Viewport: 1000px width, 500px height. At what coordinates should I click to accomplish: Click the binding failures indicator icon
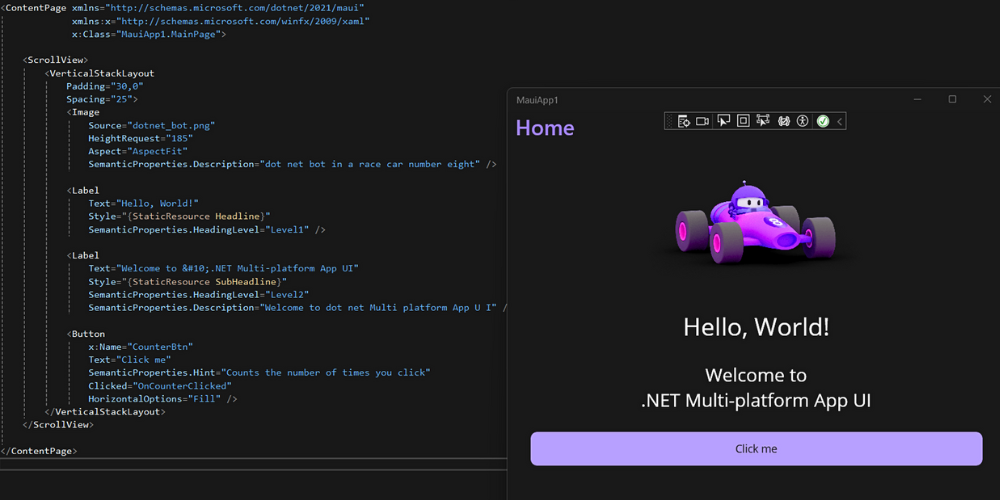point(784,121)
